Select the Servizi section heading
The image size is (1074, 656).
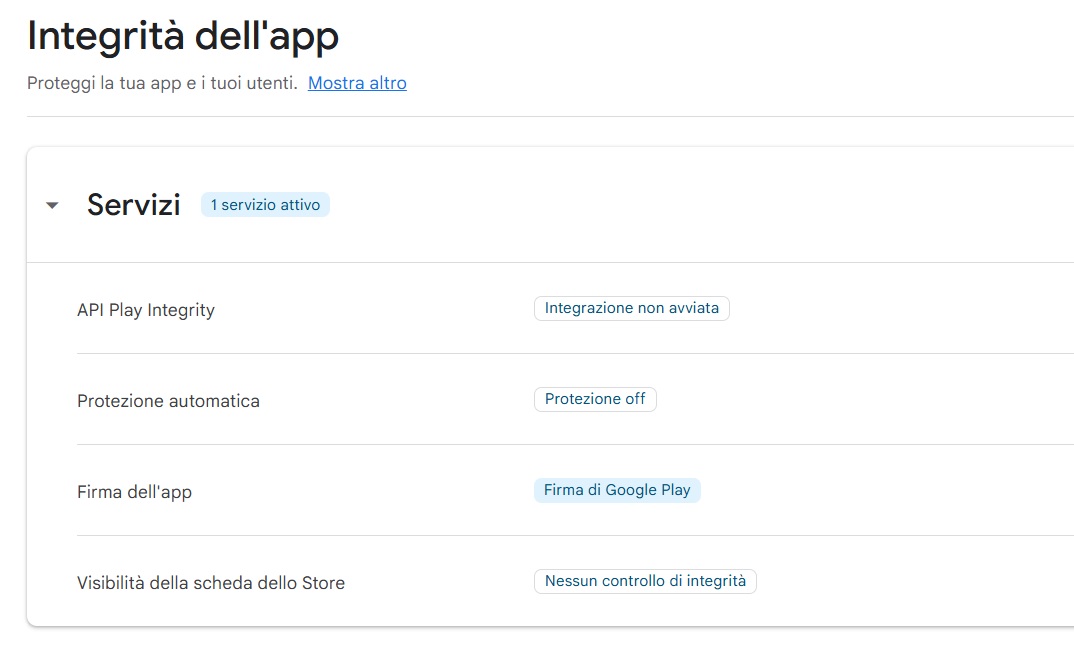click(x=134, y=205)
